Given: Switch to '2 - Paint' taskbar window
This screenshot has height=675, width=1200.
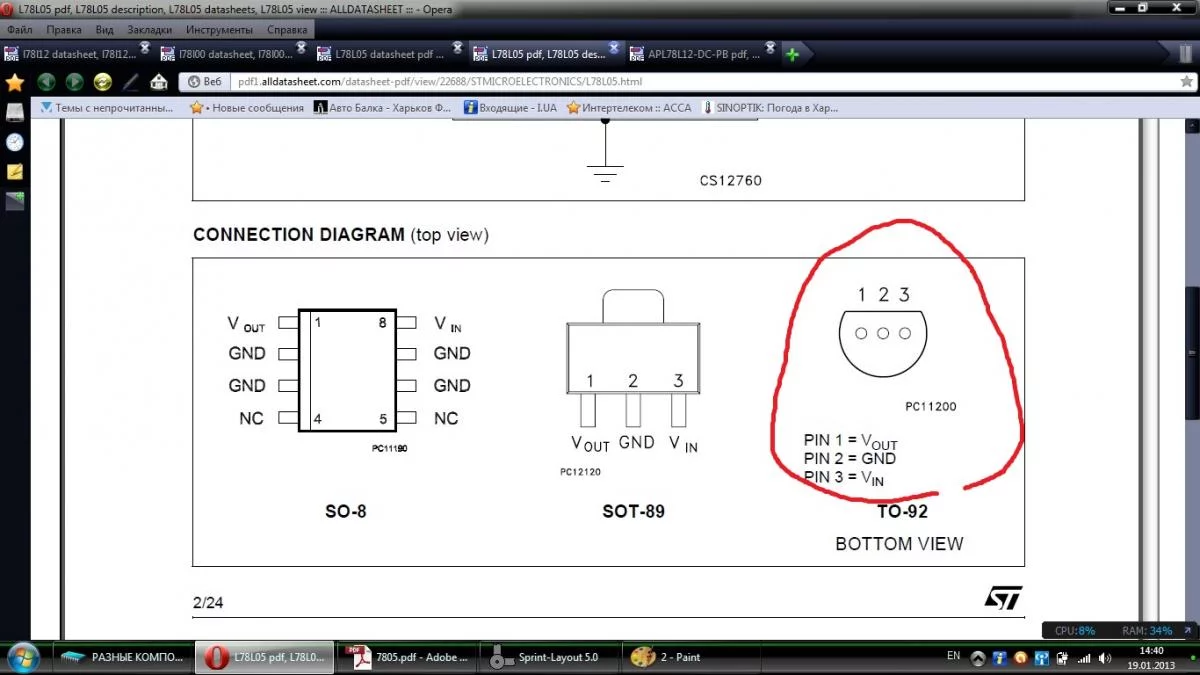Looking at the screenshot, I should coord(693,657).
